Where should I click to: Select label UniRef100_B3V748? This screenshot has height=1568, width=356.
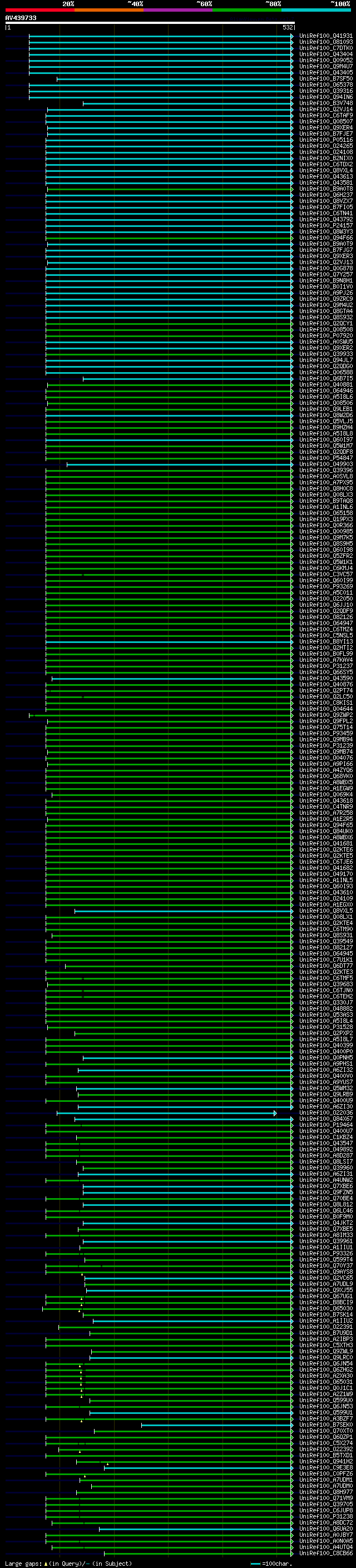(325, 103)
